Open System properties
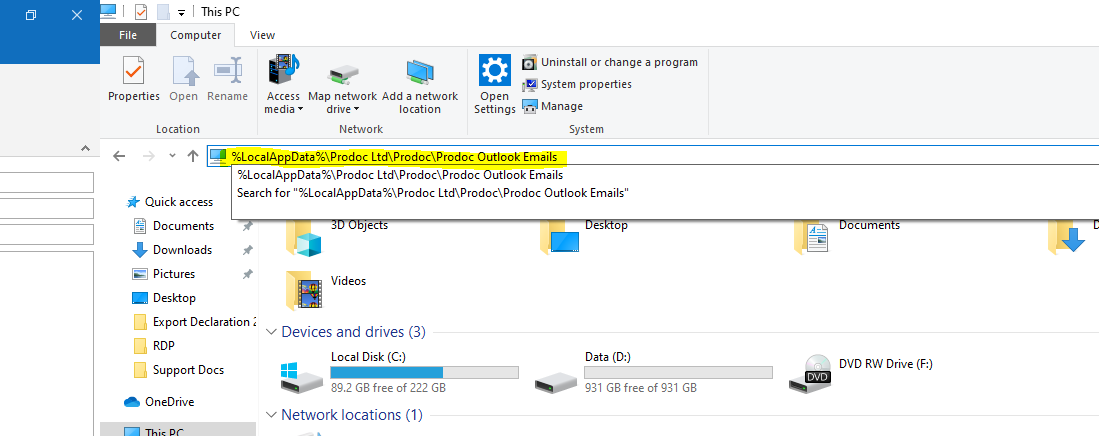This screenshot has height=436, width=1099. point(577,84)
